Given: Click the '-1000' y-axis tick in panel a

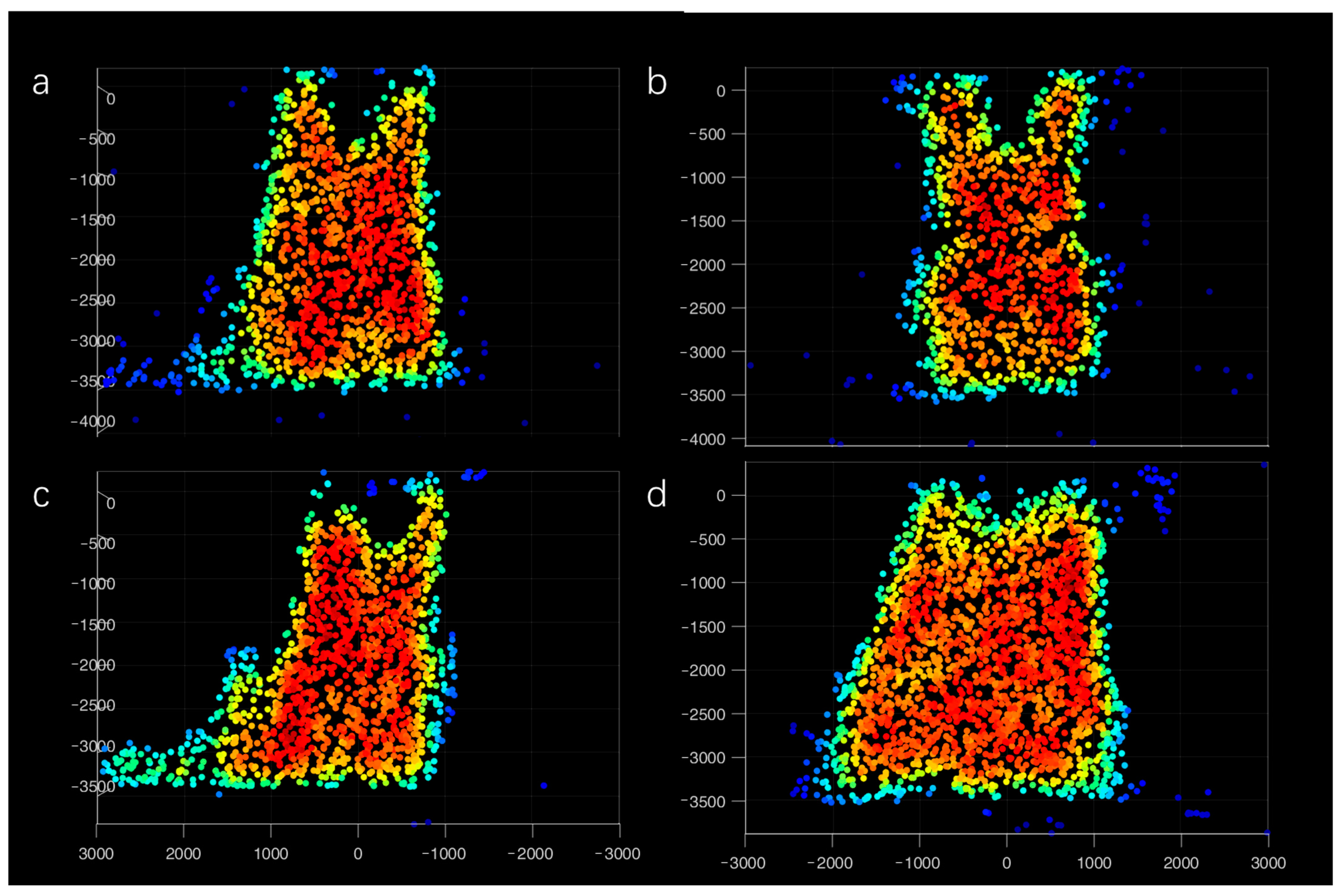Looking at the screenshot, I should 93,180.
